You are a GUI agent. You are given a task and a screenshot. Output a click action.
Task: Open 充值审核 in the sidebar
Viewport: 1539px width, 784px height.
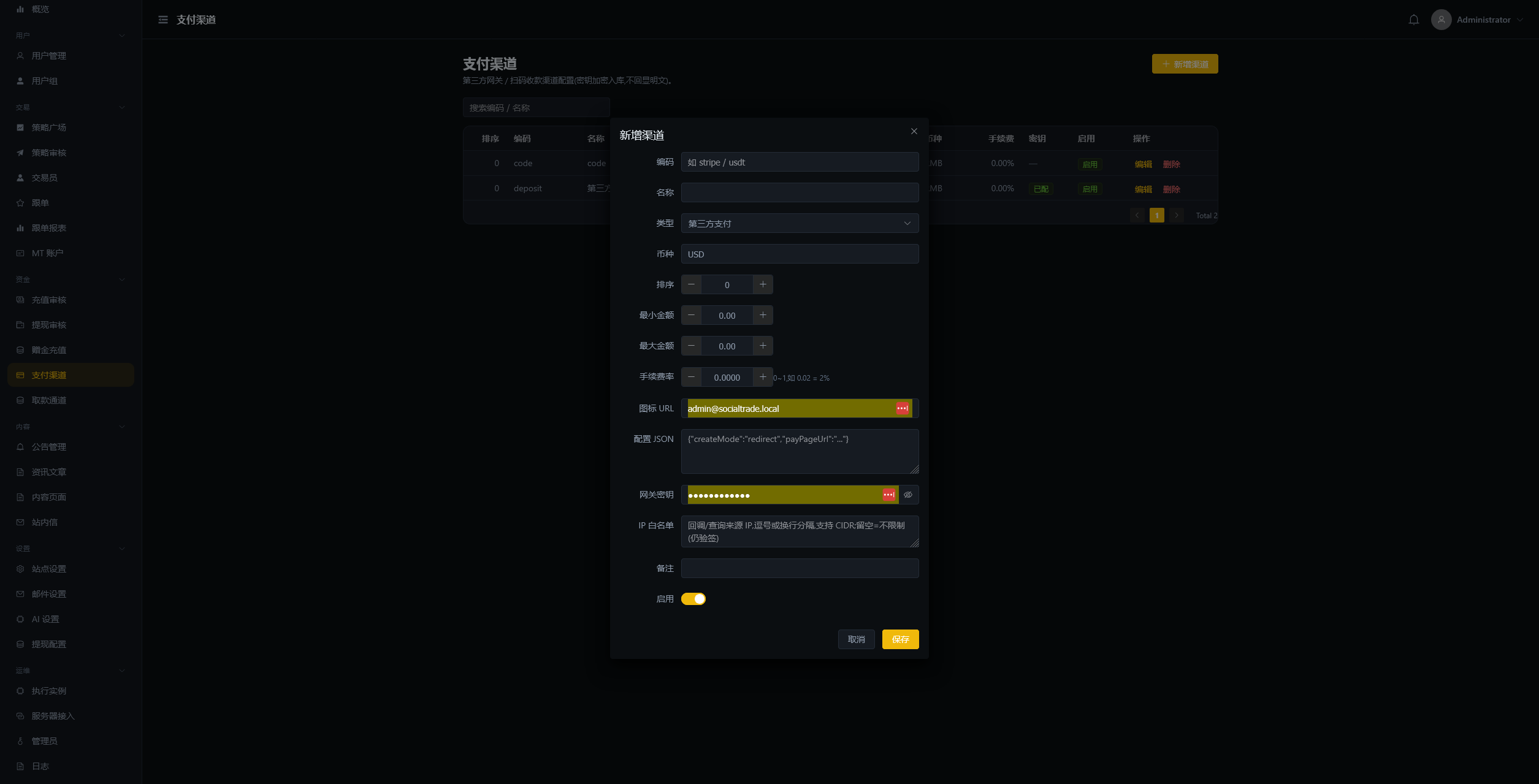point(71,300)
